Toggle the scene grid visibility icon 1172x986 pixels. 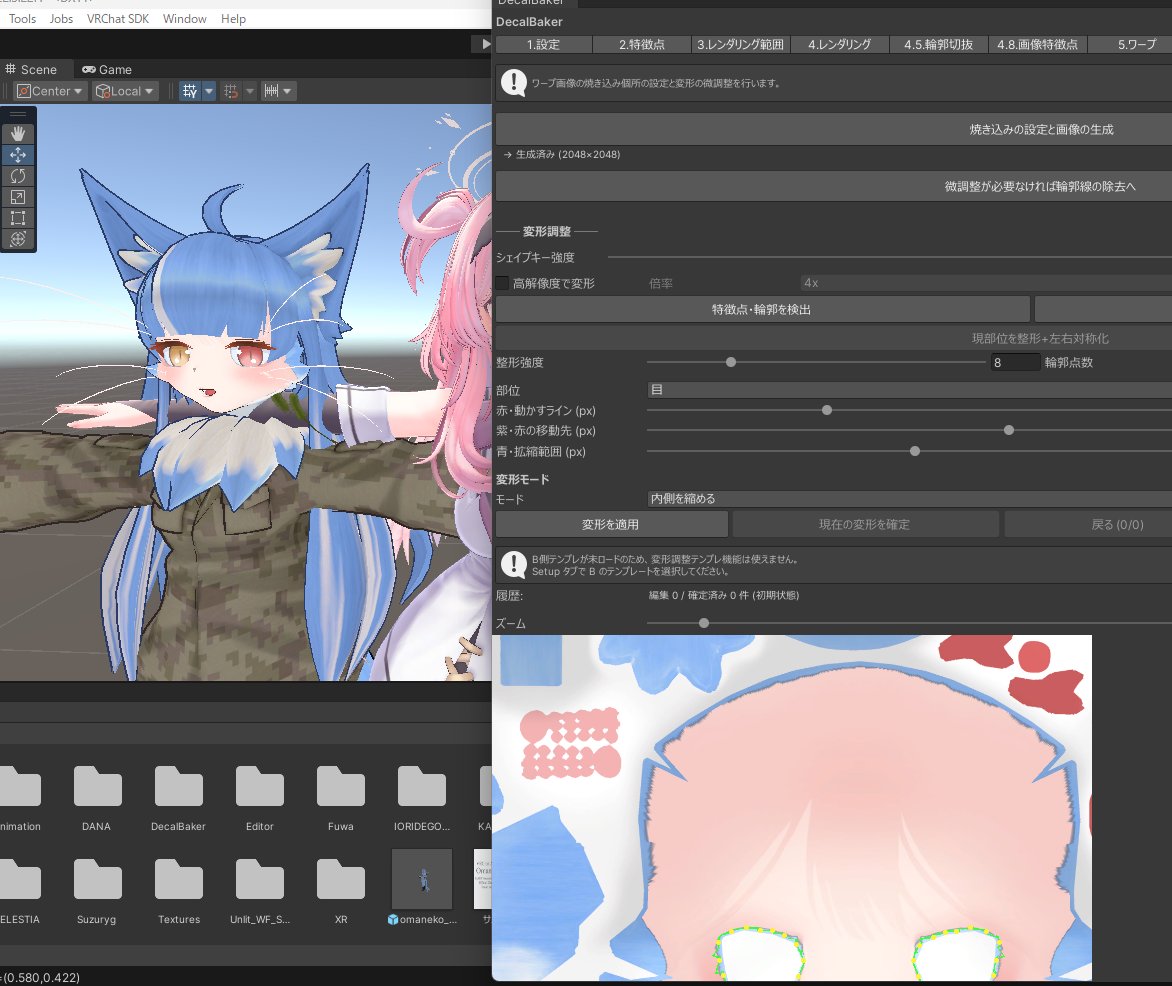pyautogui.click(x=190, y=91)
